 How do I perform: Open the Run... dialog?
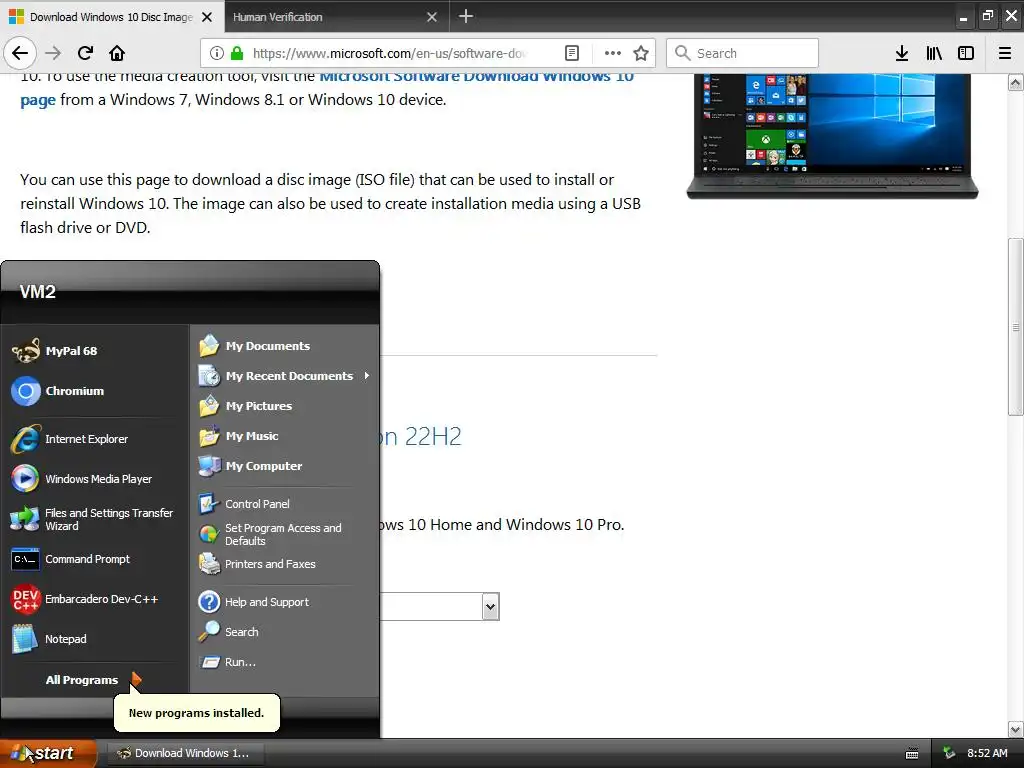pyautogui.click(x=284, y=662)
